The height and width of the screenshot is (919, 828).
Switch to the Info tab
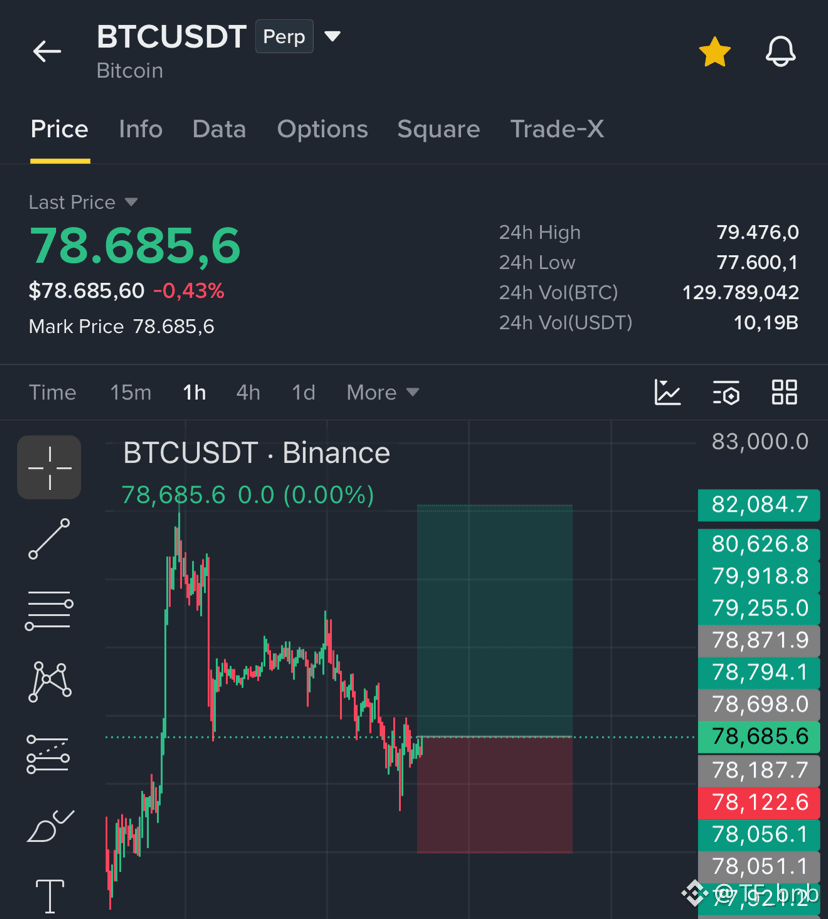pyautogui.click(x=141, y=129)
